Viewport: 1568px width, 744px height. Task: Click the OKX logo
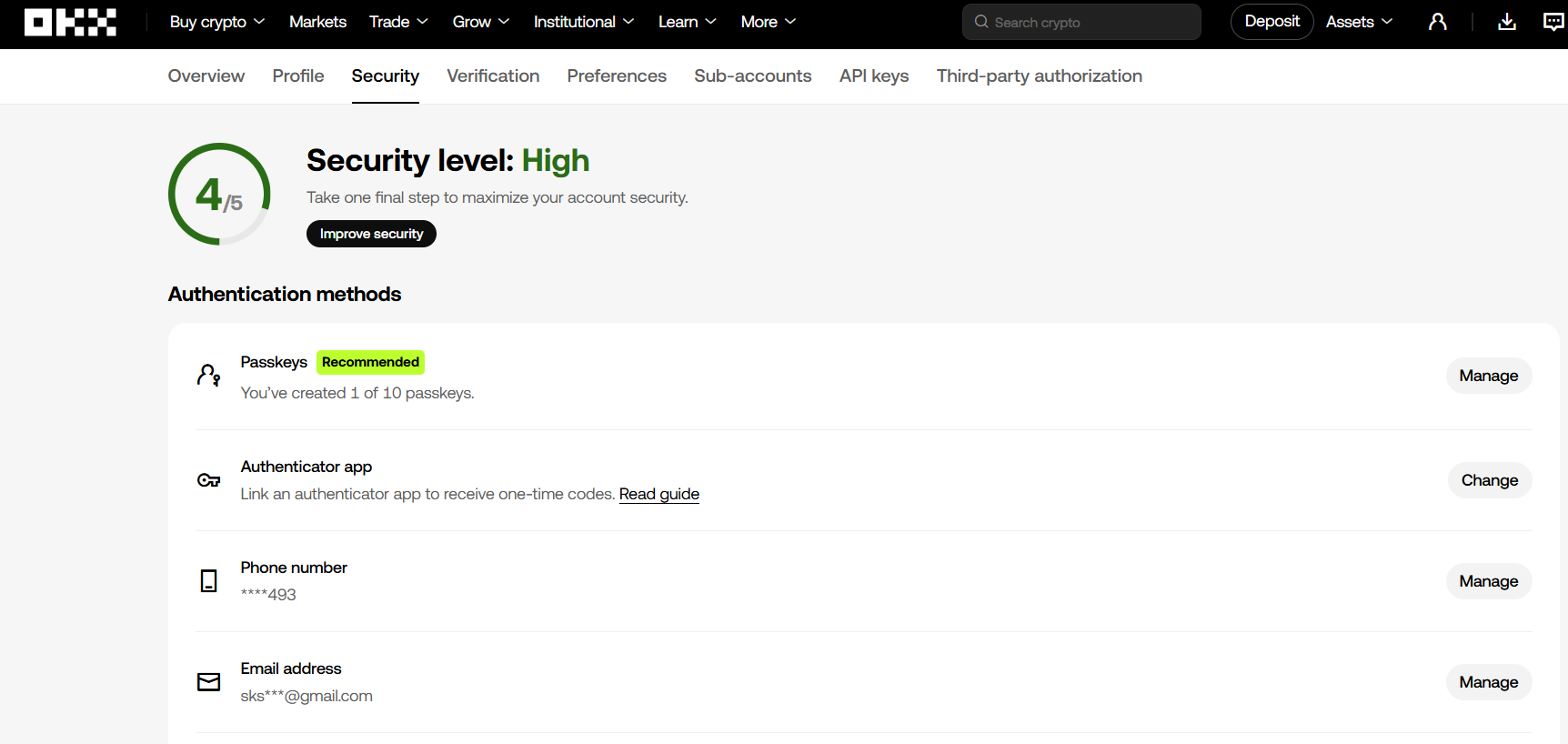click(70, 22)
